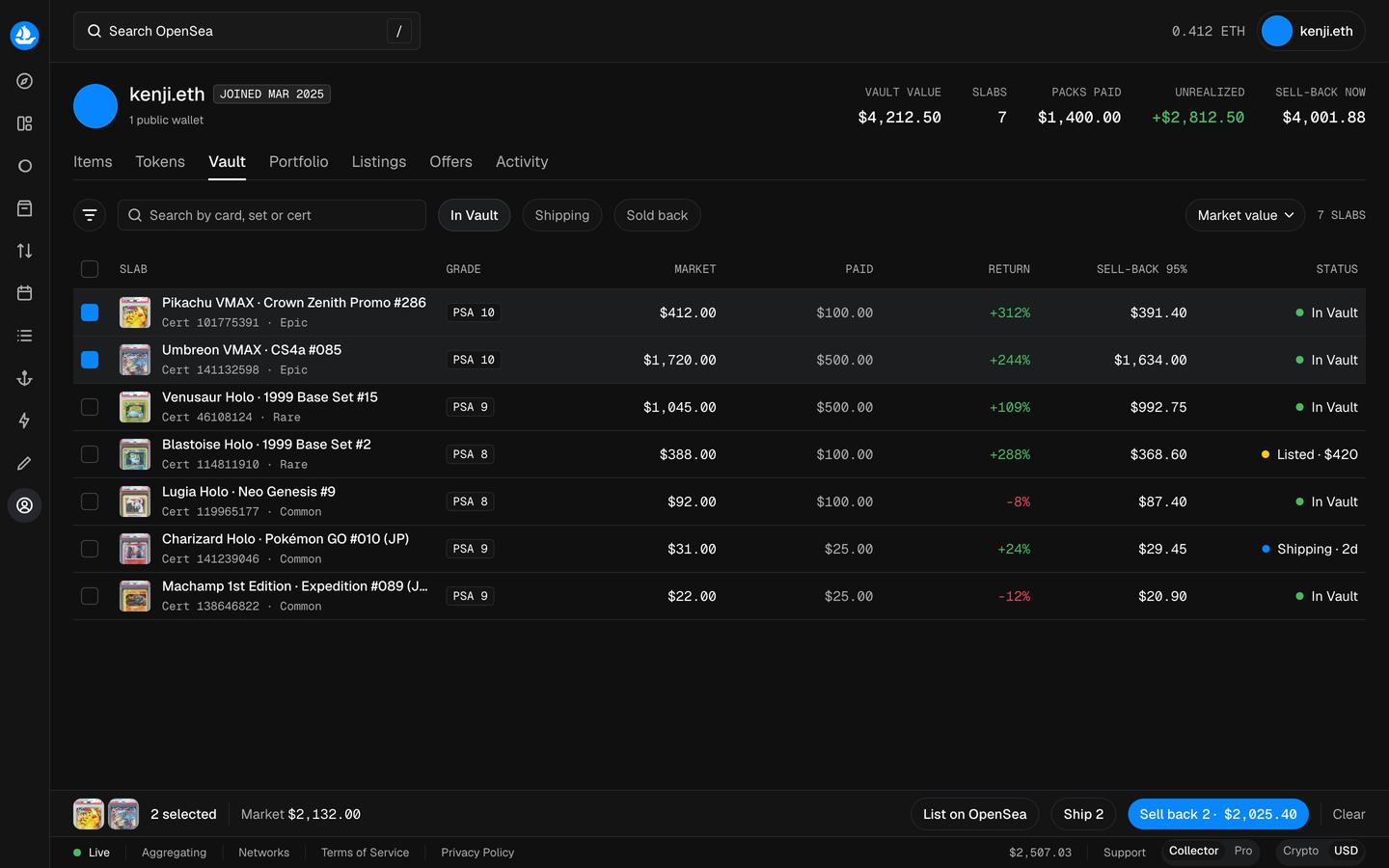Switch to USD currency toggle

(1346, 851)
